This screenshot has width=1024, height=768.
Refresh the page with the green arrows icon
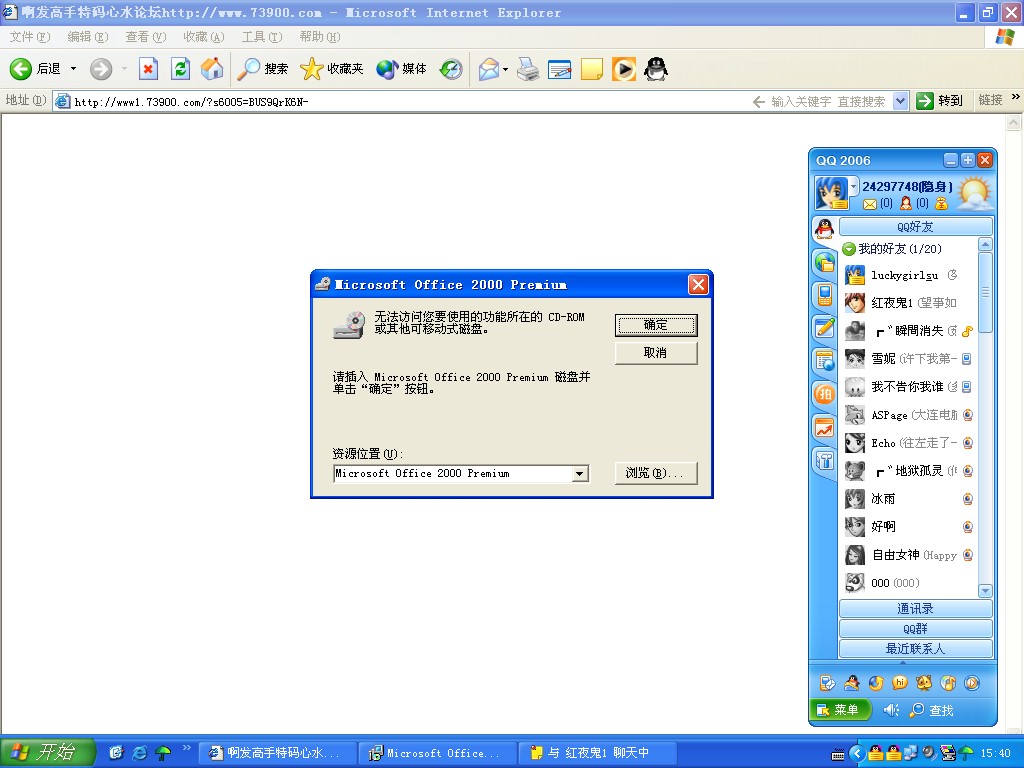point(180,69)
